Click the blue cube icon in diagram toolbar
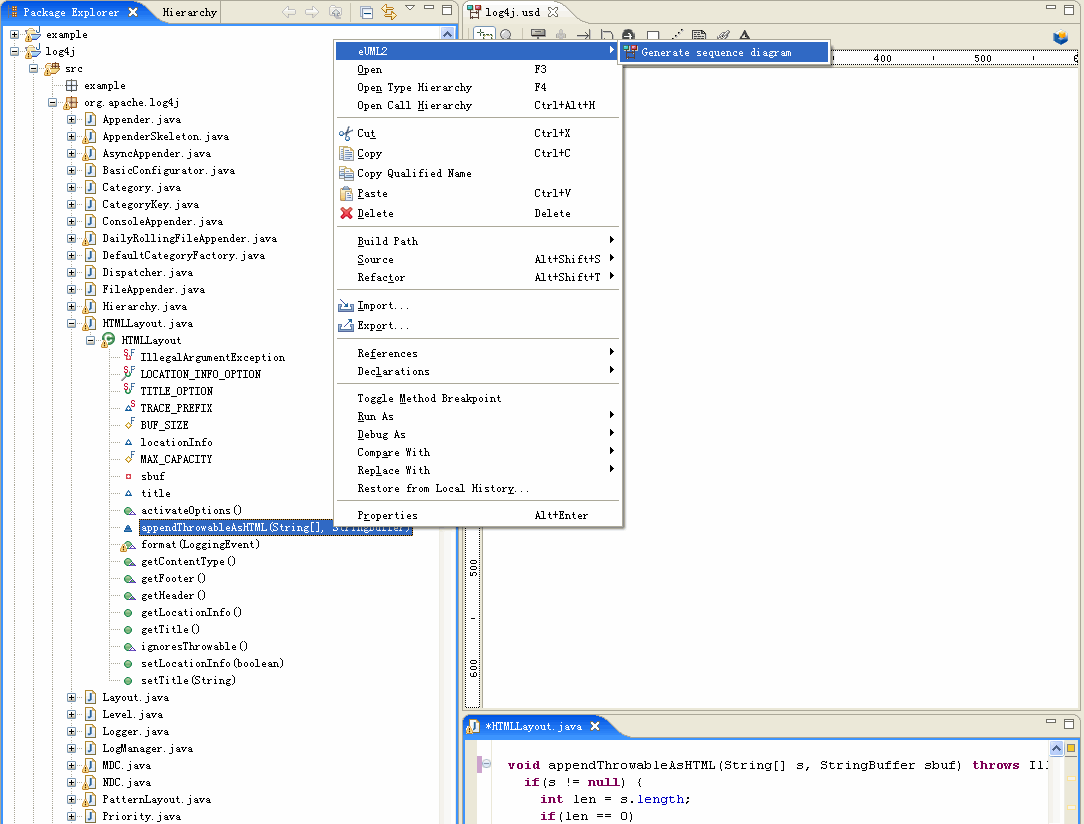Image resolution: width=1084 pixels, height=824 pixels. [1060, 37]
